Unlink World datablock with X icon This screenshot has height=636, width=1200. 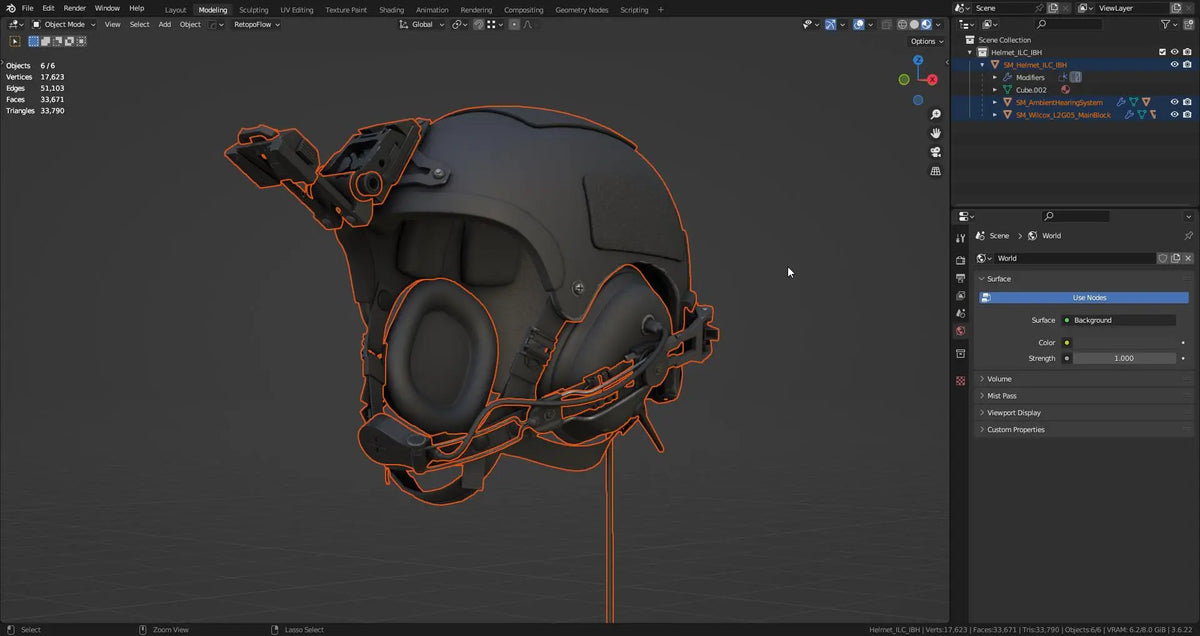(1188, 258)
